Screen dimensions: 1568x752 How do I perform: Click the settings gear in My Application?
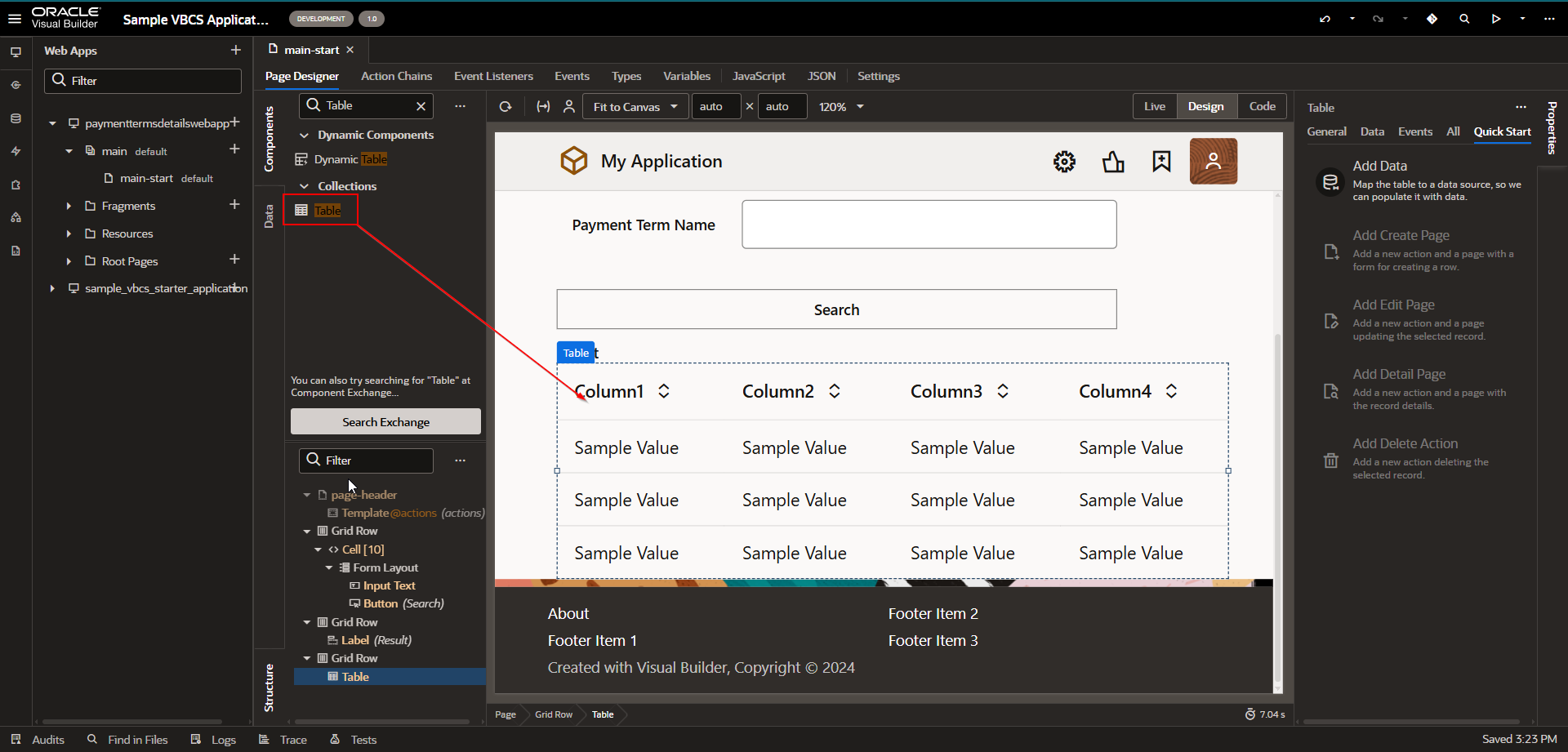pos(1064,162)
